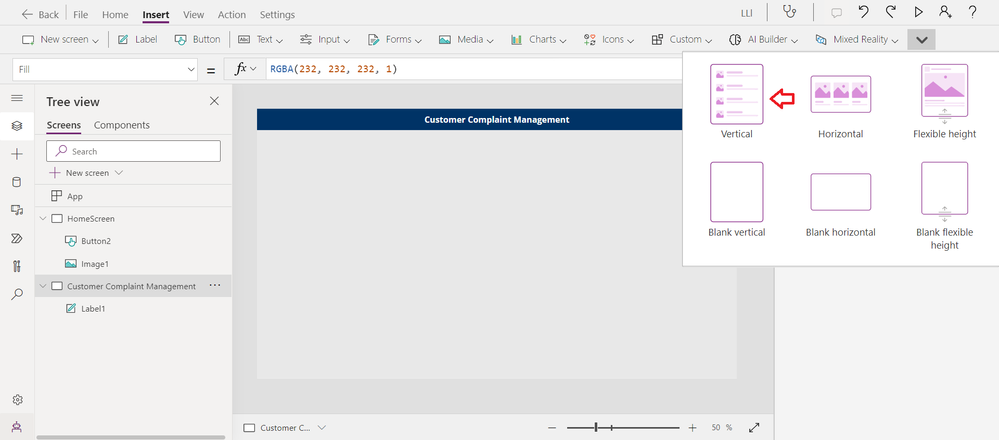
Task: Switch to Screens tab in Tree view
Action: (x=64, y=125)
